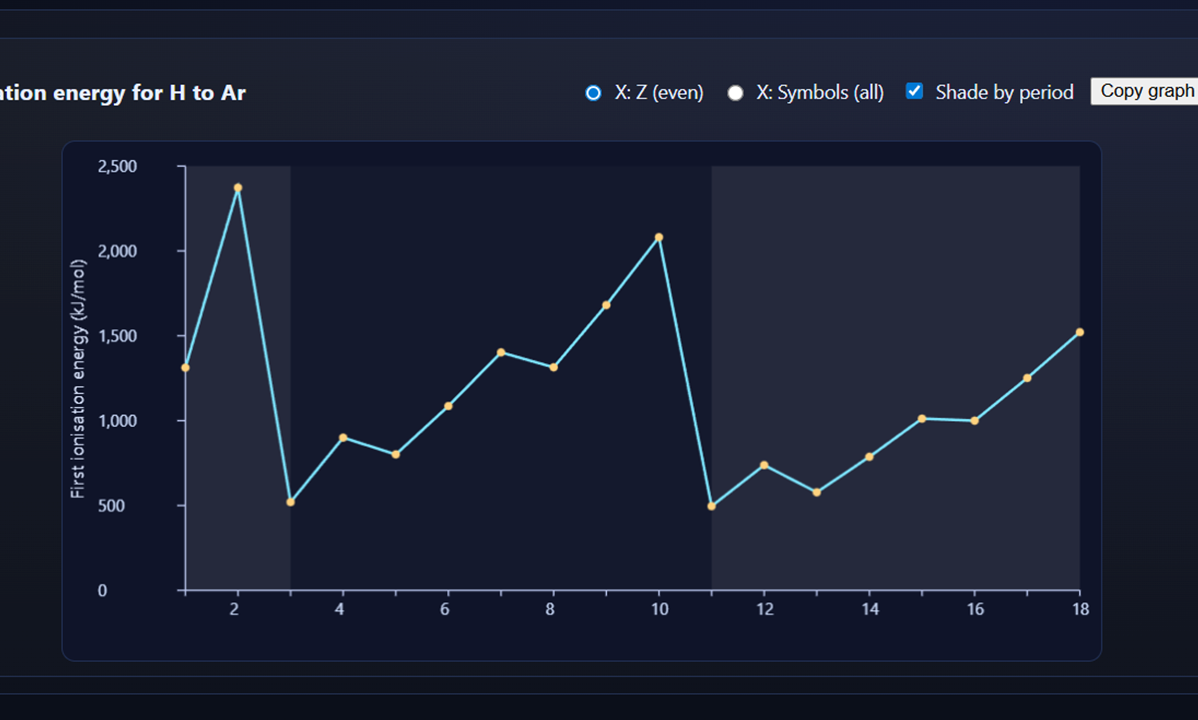This screenshot has width=1198, height=720.
Task: Click the 18 label on the x-axis
Action: pos(1080,608)
